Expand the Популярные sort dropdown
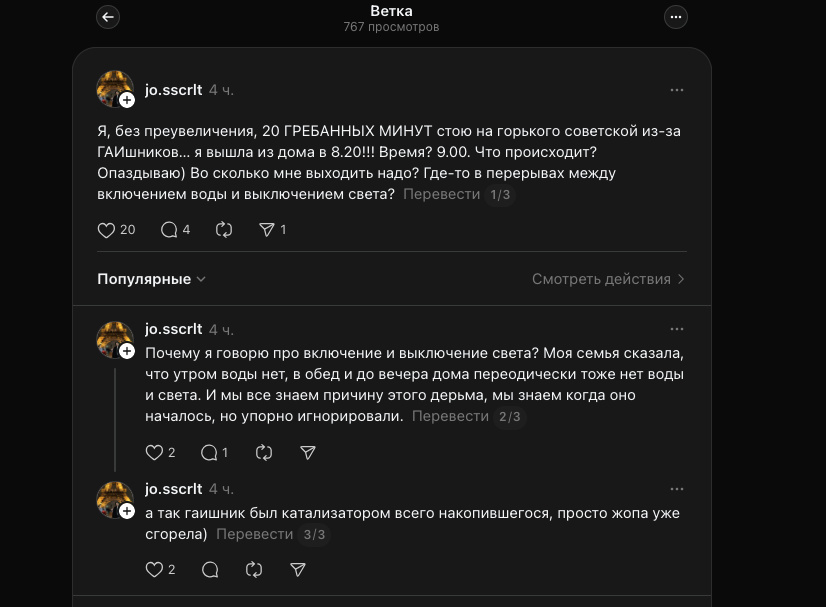 (x=151, y=279)
